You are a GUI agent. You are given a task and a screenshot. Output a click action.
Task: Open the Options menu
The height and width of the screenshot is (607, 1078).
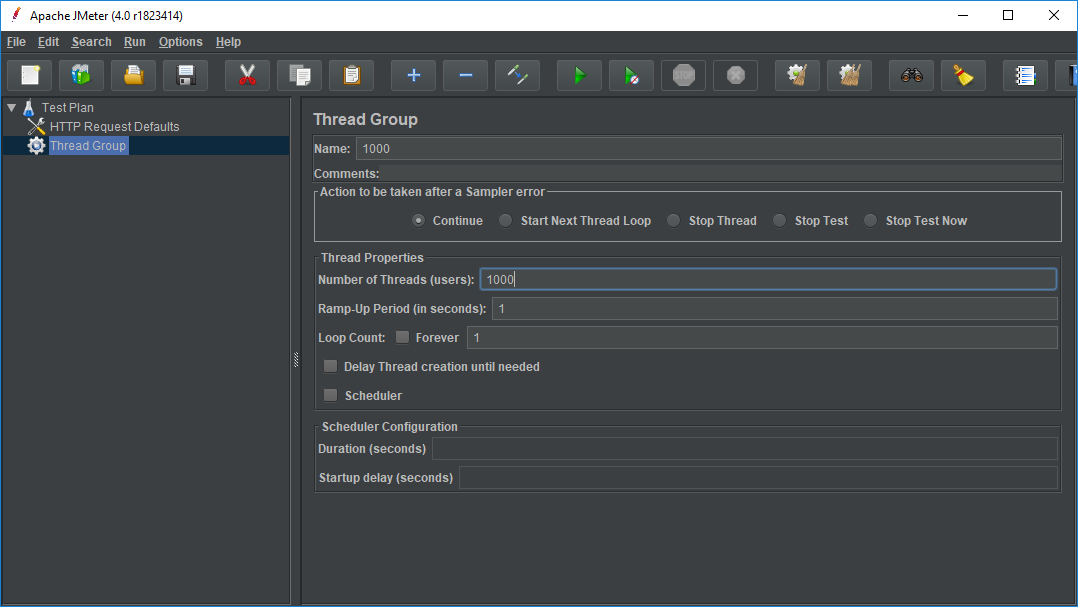pos(180,42)
